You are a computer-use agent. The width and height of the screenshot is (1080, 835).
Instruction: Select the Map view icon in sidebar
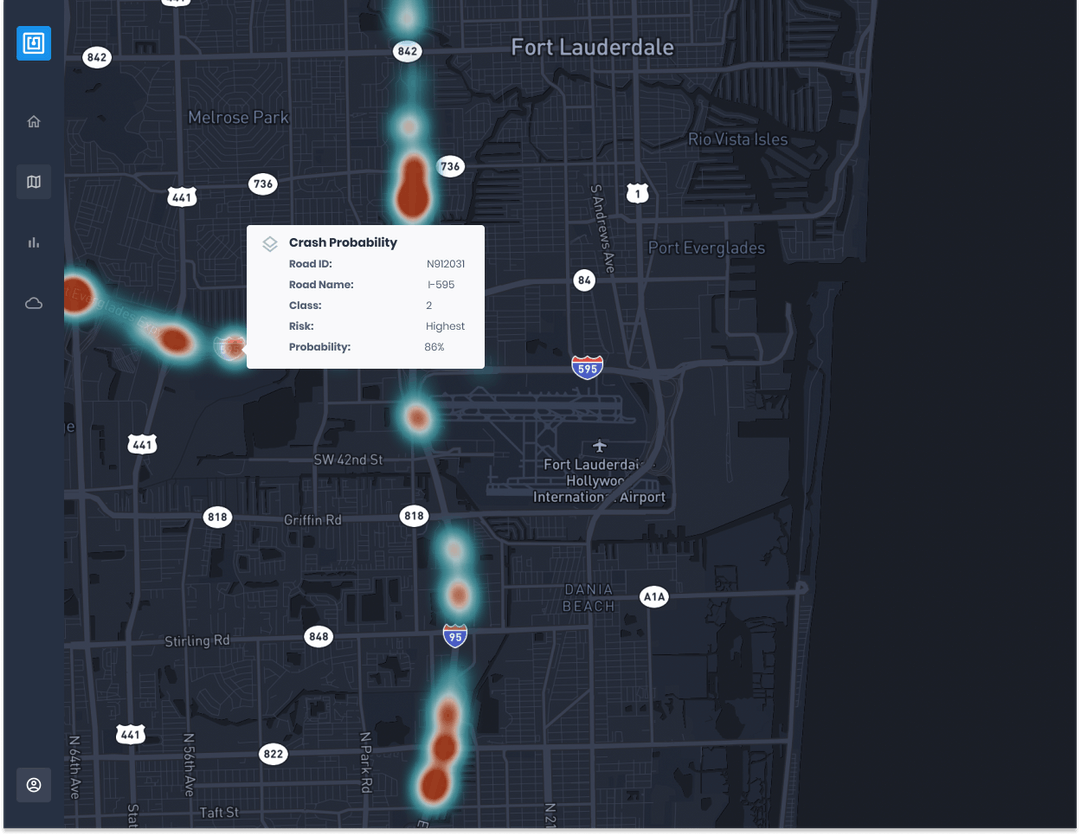(33, 181)
